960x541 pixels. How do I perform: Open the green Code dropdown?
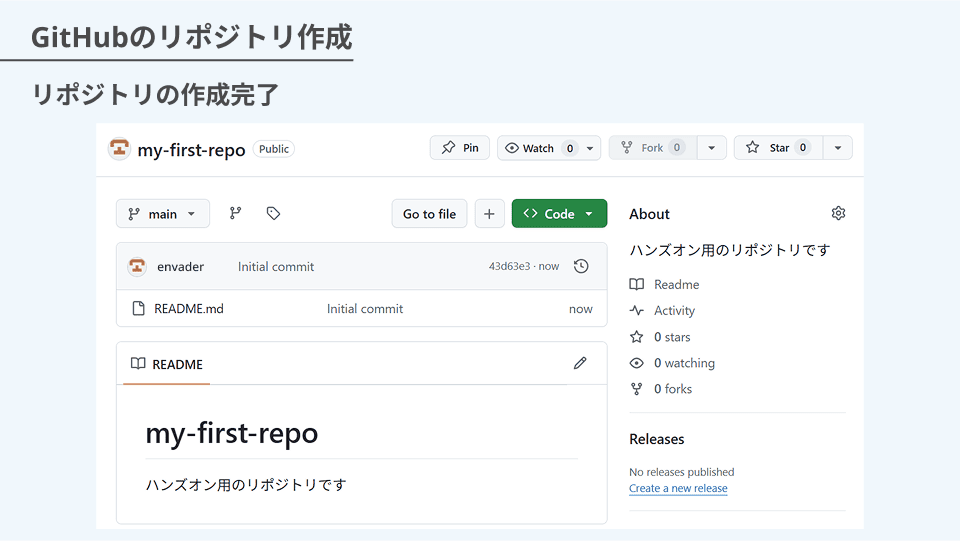click(x=560, y=214)
